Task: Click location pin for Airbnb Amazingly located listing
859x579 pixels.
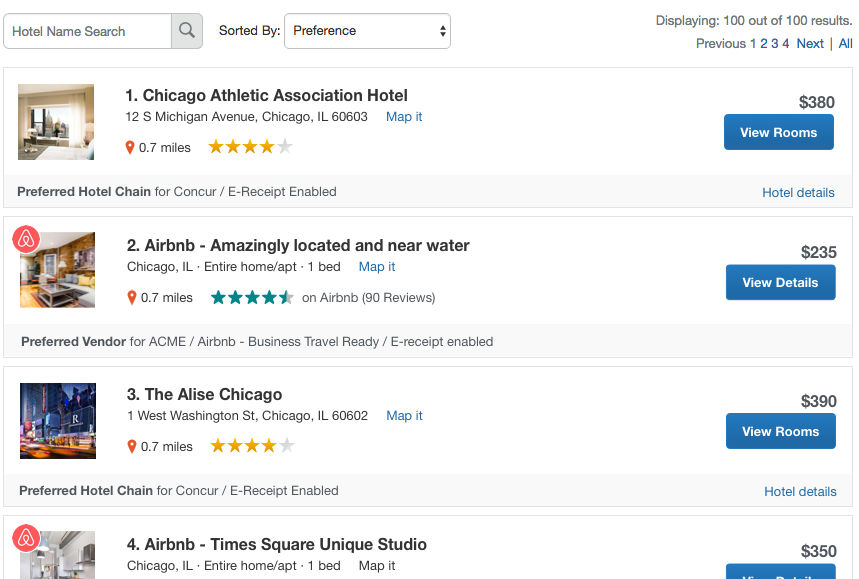Action: [131, 297]
